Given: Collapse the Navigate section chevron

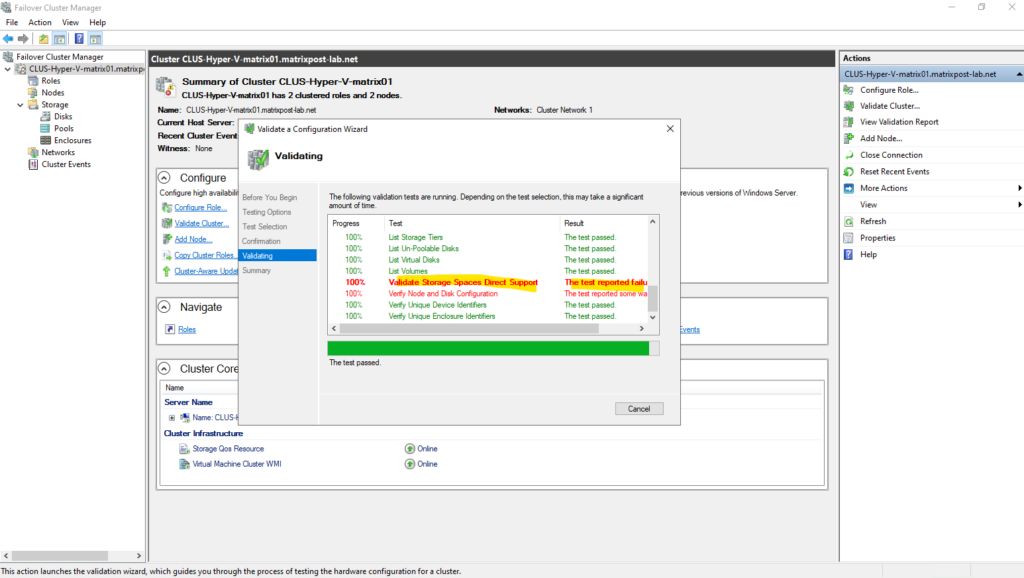Looking at the screenshot, I should (x=166, y=307).
